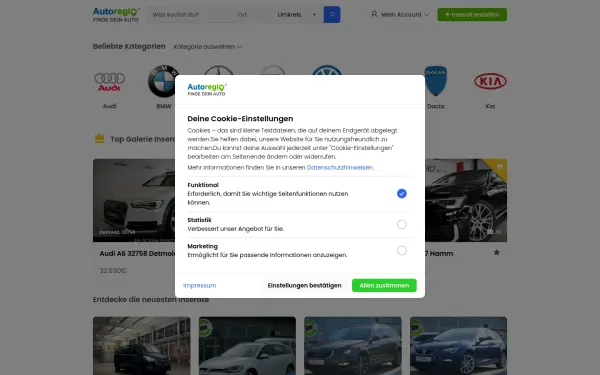
Task: Click the 'Beliebte Kategorien' heading
Action: point(129,46)
